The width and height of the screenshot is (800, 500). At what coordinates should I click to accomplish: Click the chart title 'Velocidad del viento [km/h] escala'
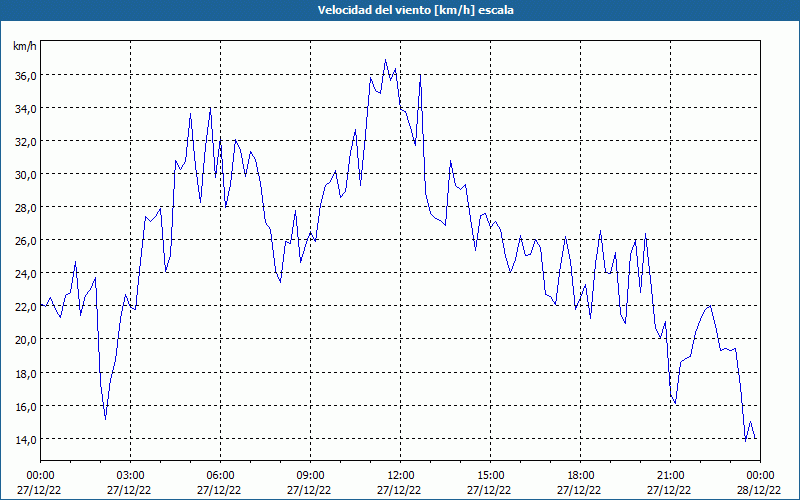tap(415, 10)
